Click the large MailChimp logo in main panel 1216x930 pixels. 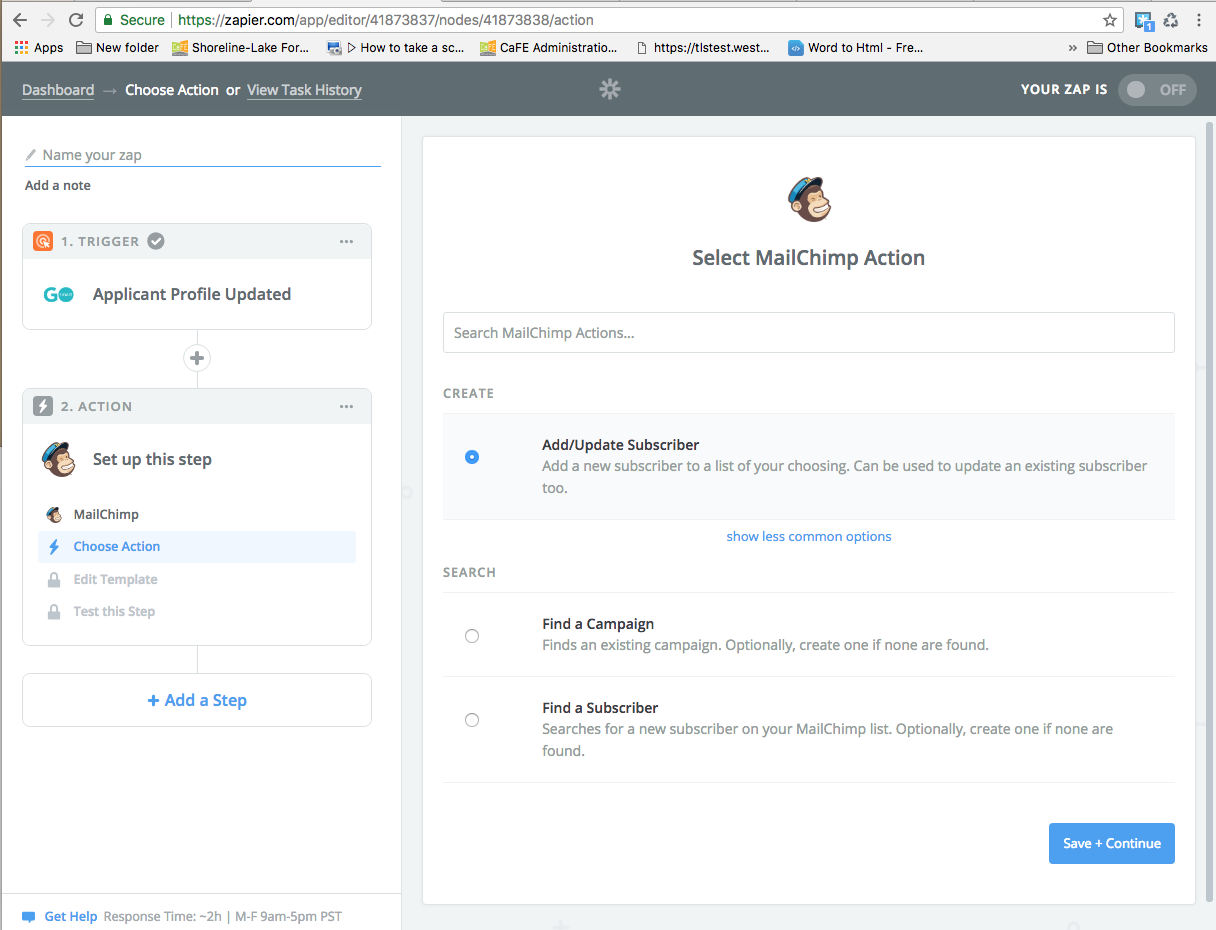809,198
